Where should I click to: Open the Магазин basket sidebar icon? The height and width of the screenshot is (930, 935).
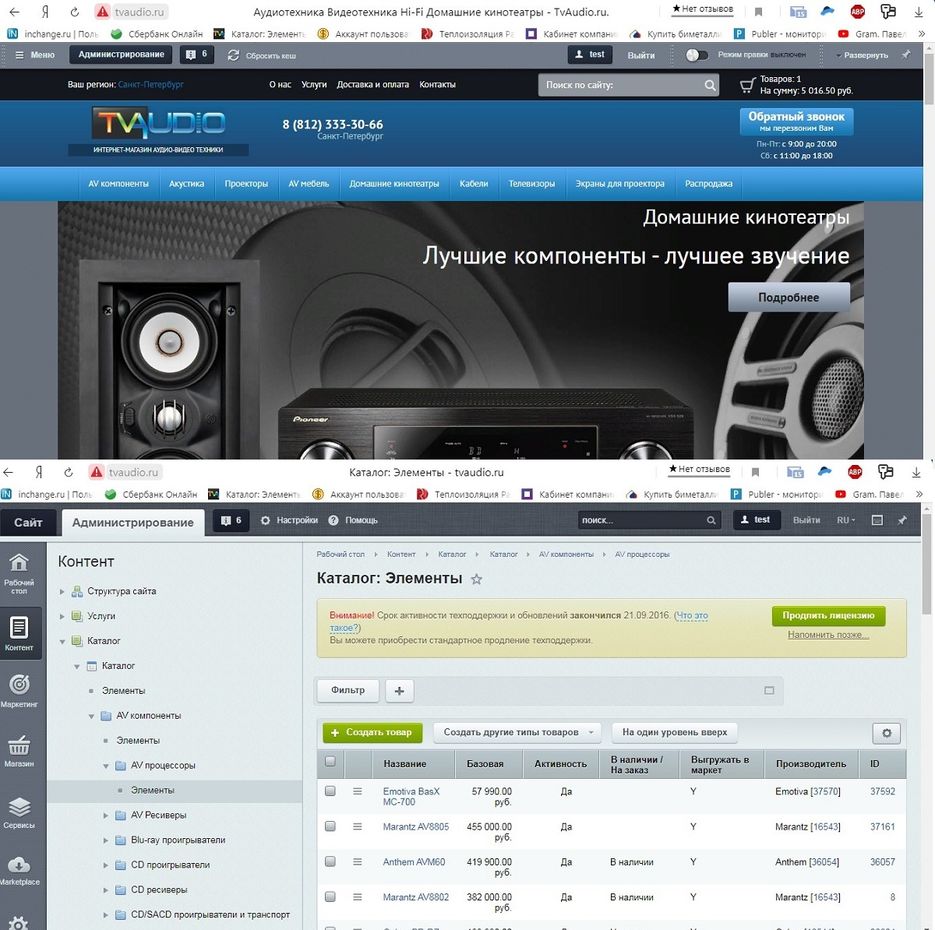coord(18,750)
